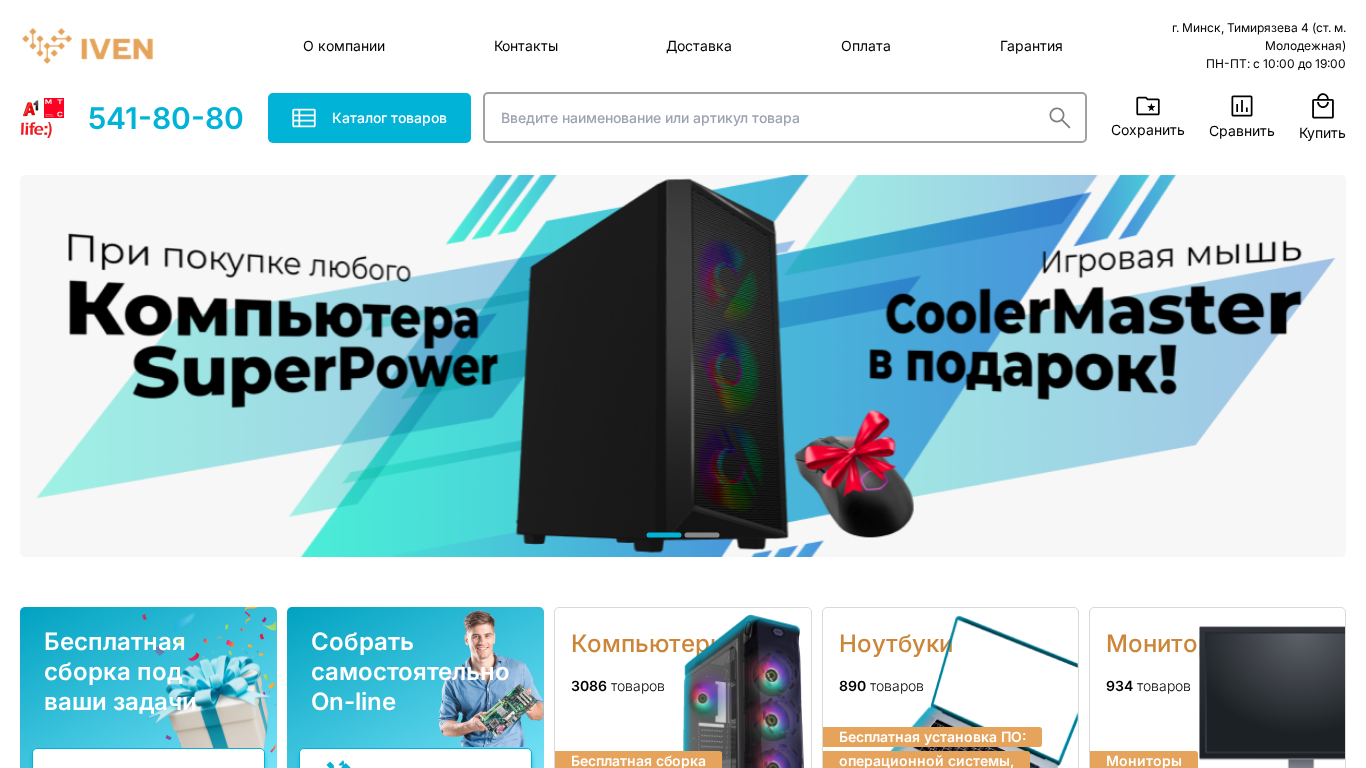Click the life:) operator icon
This screenshot has height=768, width=1366.
click(x=36, y=128)
